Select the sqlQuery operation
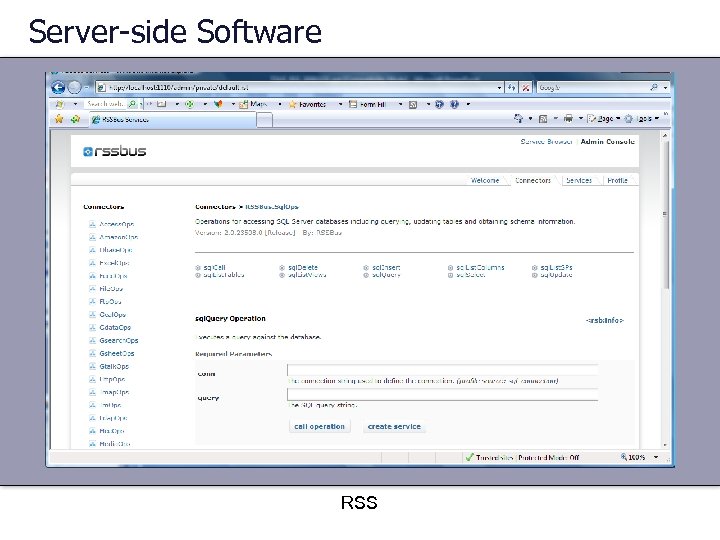This screenshot has width=720, height=540. [386, 275]
